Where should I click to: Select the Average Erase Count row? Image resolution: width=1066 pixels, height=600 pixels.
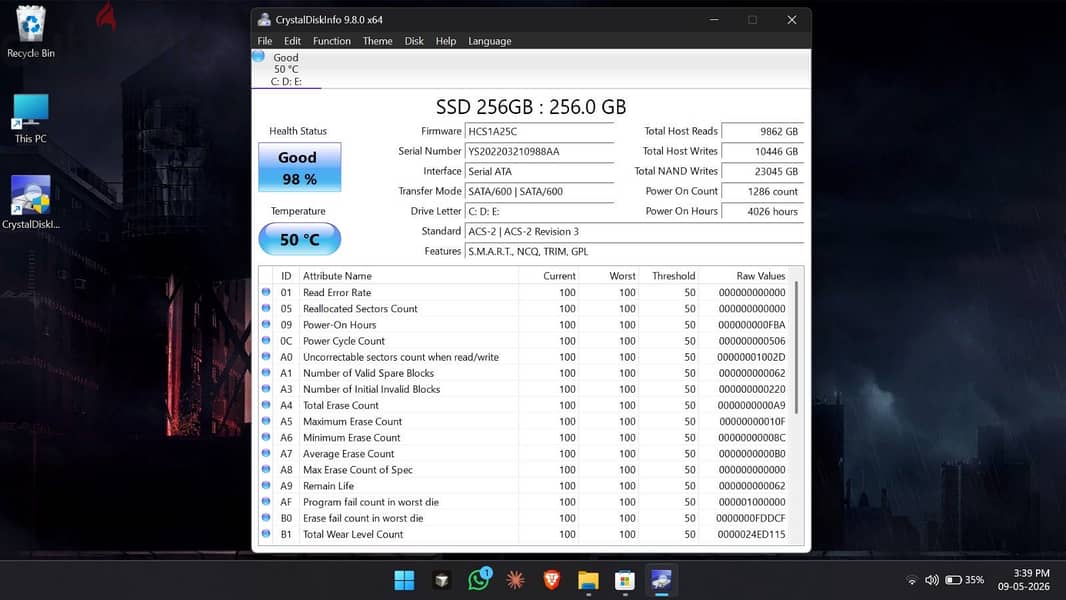coord(524,454)
